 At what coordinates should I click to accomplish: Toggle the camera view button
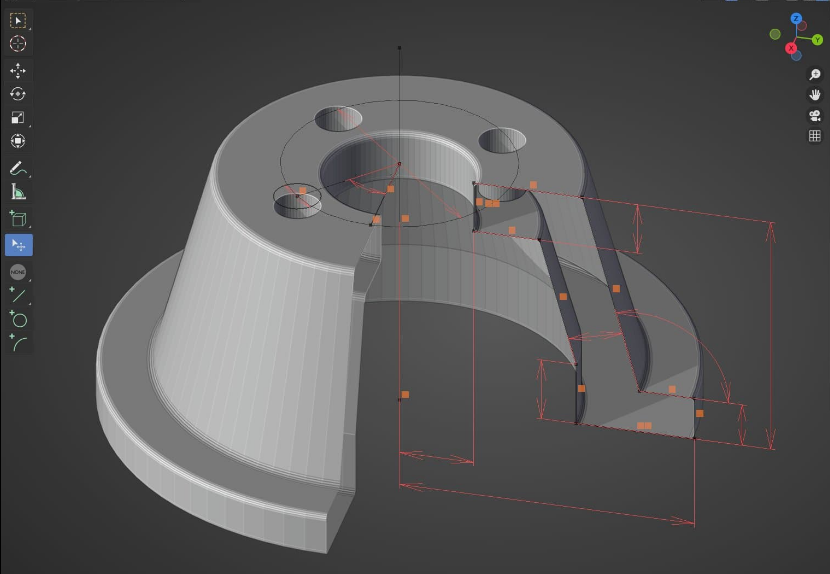(815, 115)
